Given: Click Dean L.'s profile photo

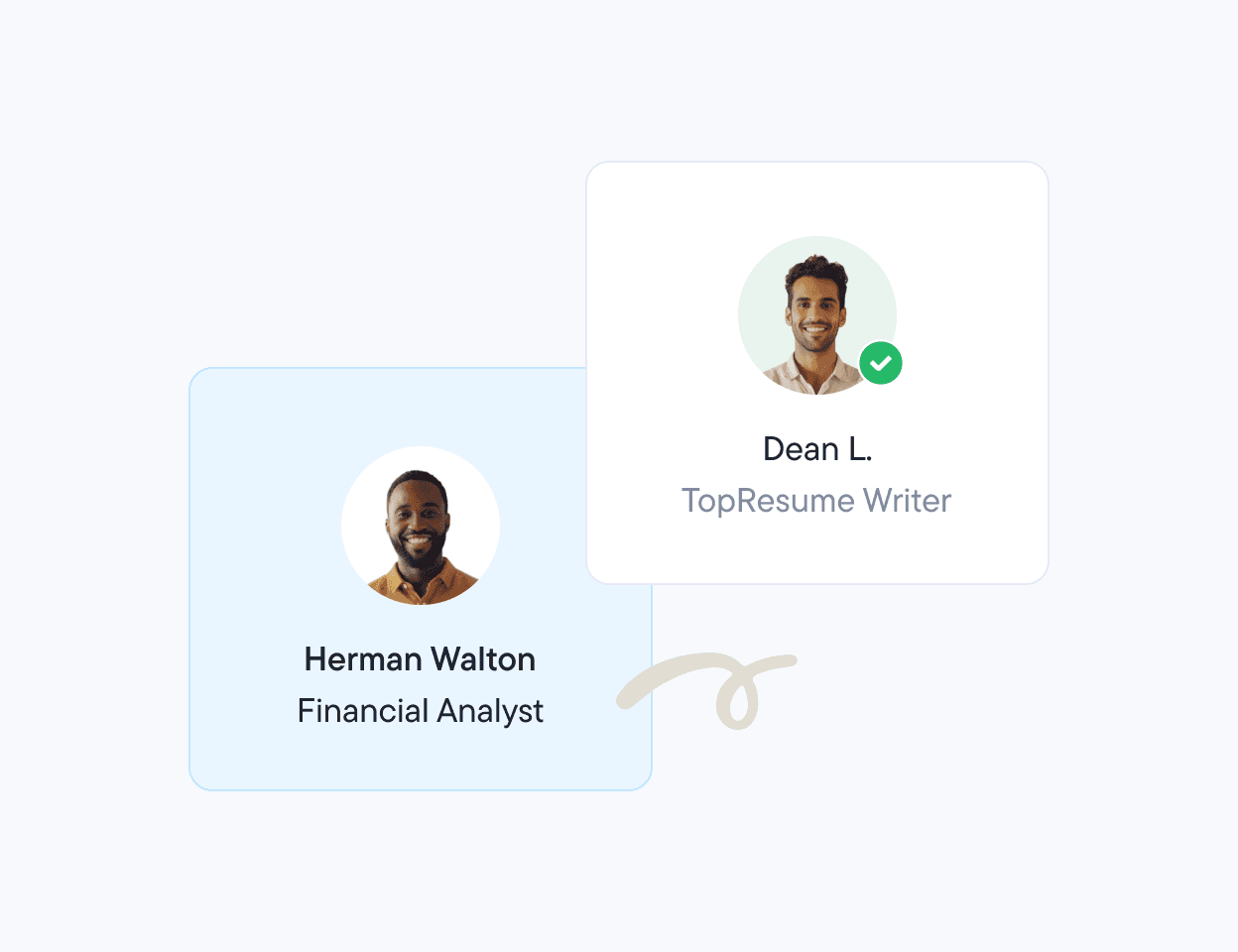Looking at the screenshot, I should point(816,315).
